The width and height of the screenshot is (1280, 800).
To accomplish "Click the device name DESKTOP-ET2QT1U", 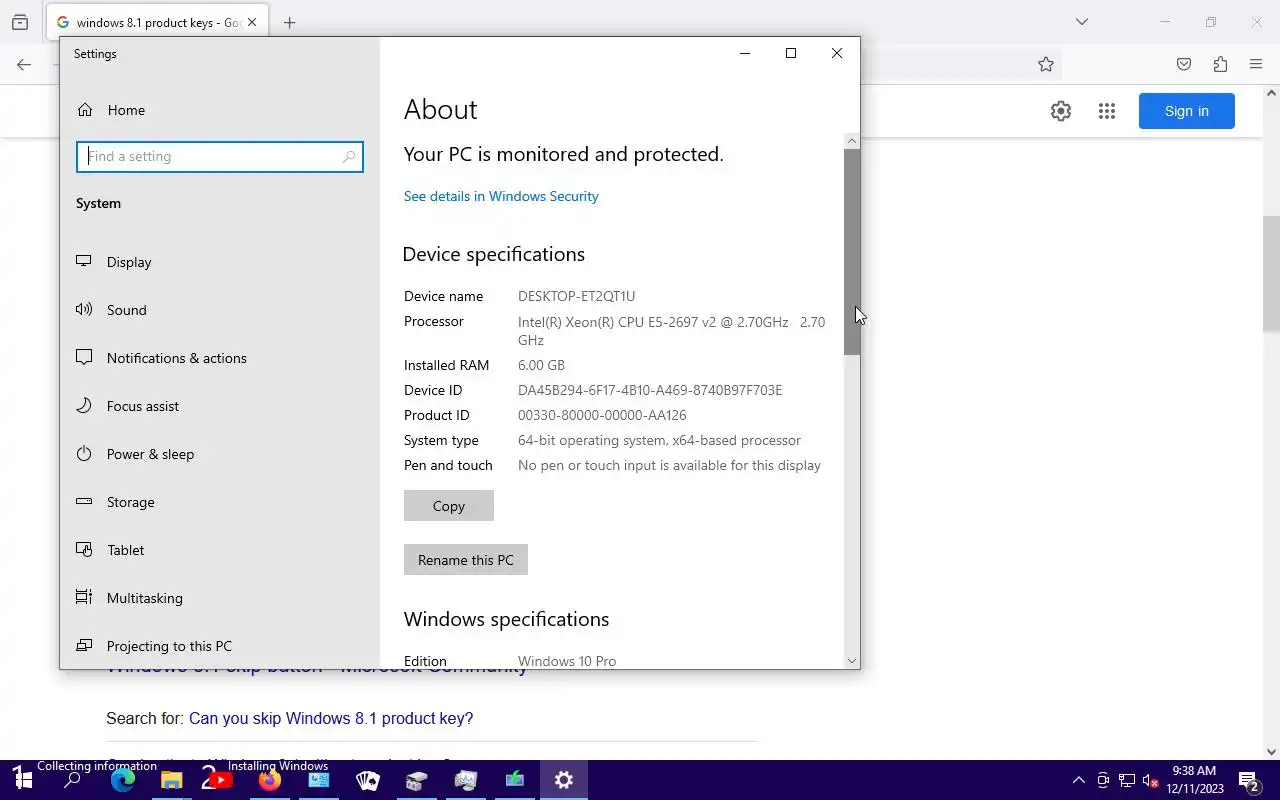I will (x=576, y=296).
